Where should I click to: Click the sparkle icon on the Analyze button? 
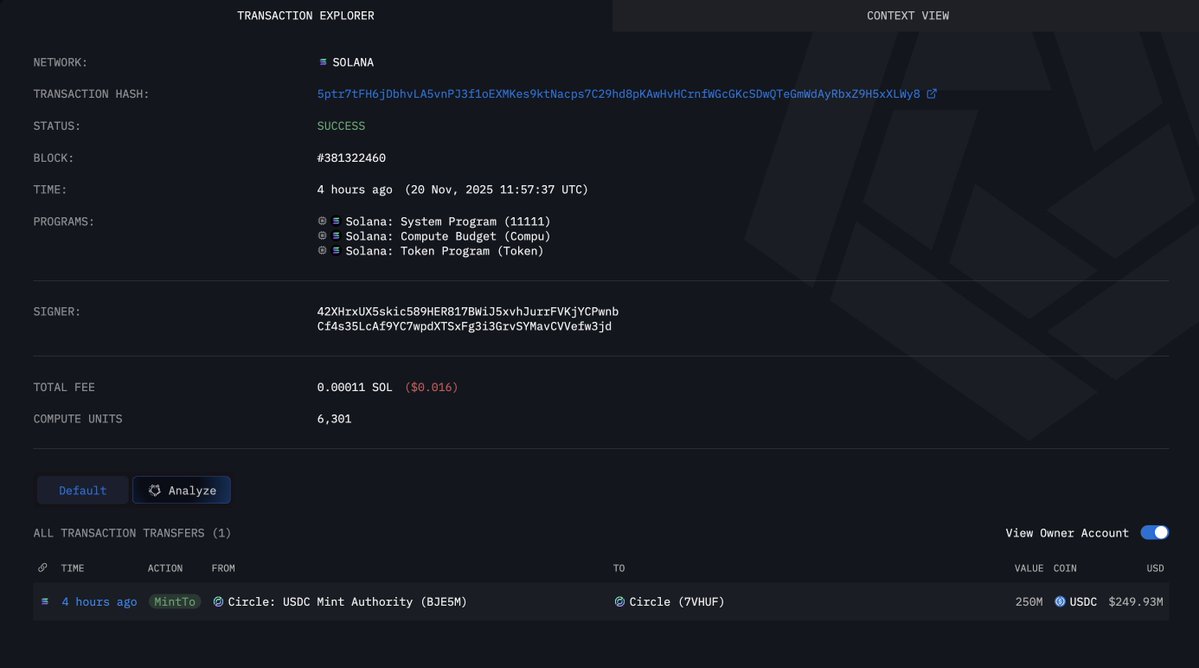[x=154, y=490]
